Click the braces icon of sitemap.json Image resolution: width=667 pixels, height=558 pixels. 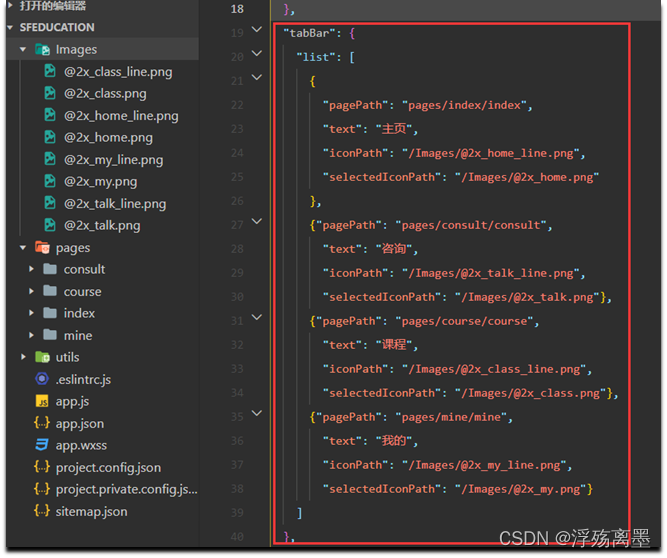(42, 511)
